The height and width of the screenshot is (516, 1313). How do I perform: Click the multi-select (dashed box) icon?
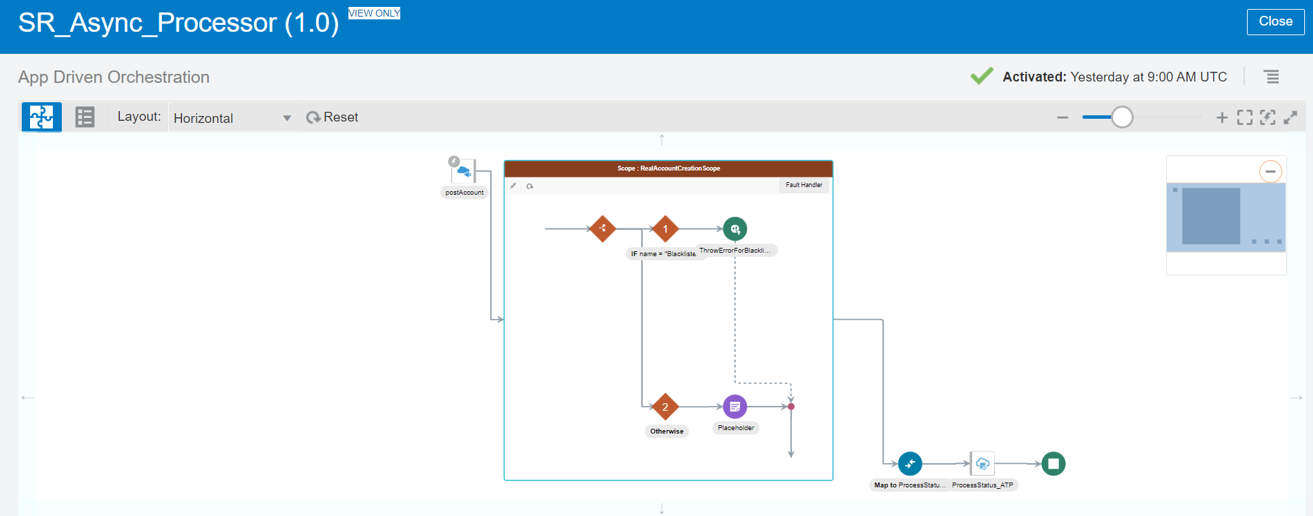point(1268,118)
